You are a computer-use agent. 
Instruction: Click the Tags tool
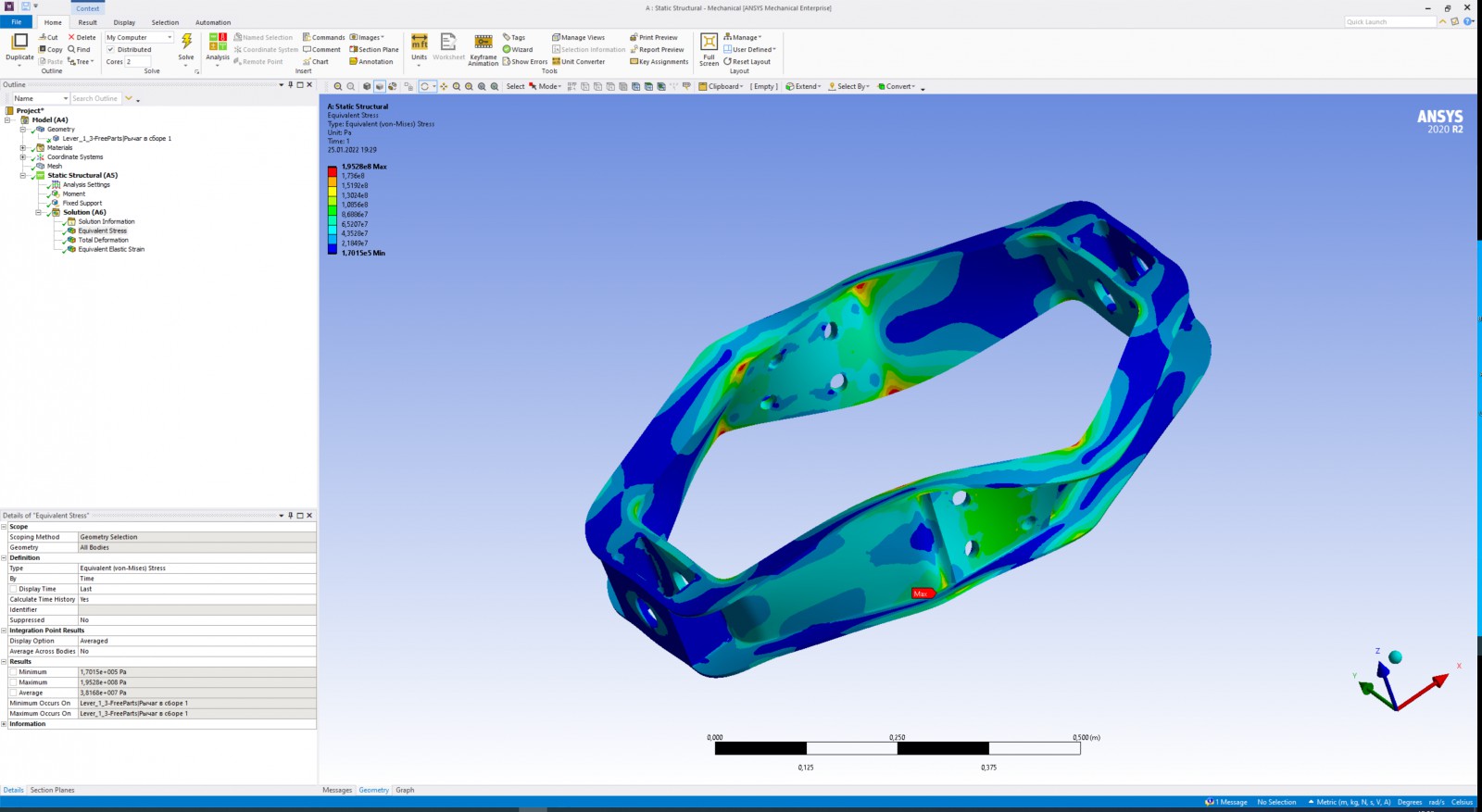click(514, 38)
